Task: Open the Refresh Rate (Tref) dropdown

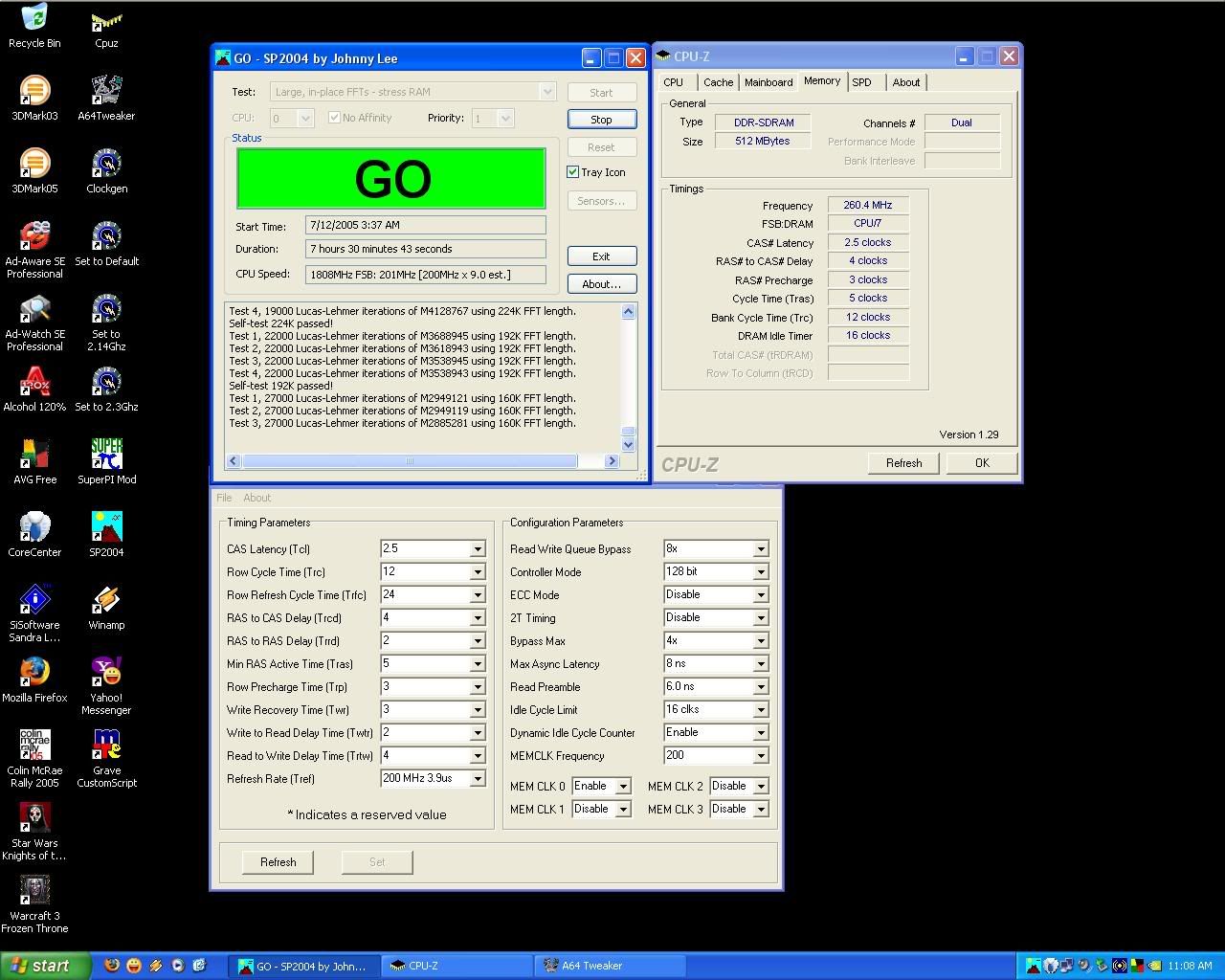Action: click(x=477, y=779)
